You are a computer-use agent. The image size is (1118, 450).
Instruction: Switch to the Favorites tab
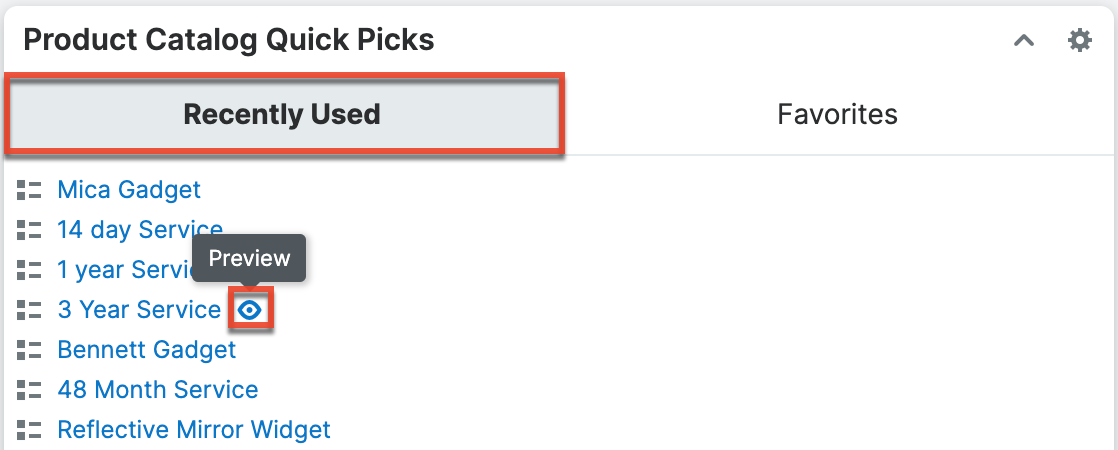click(837, 114)
